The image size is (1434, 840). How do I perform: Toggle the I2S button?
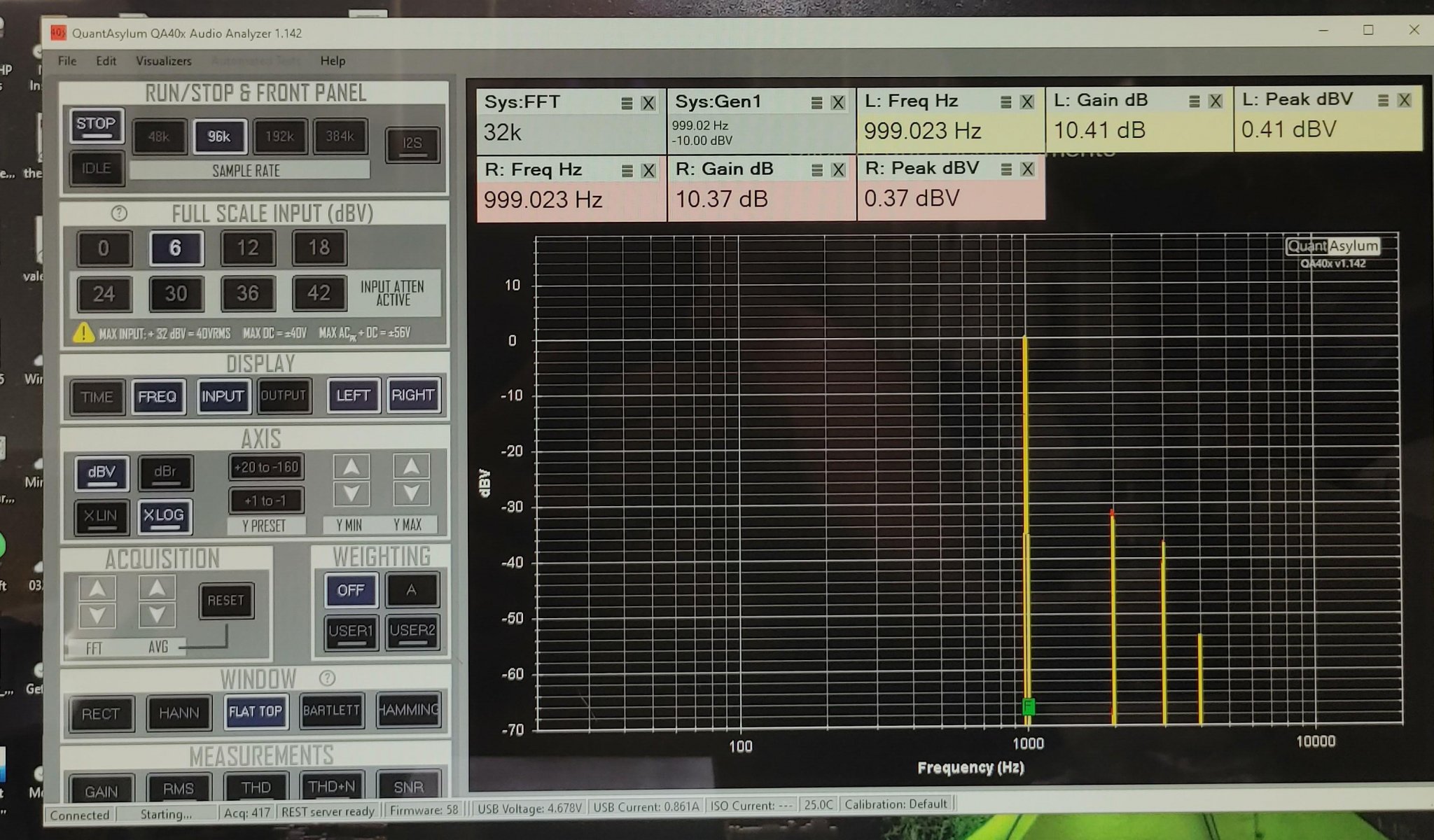click(x=412, y=143)
